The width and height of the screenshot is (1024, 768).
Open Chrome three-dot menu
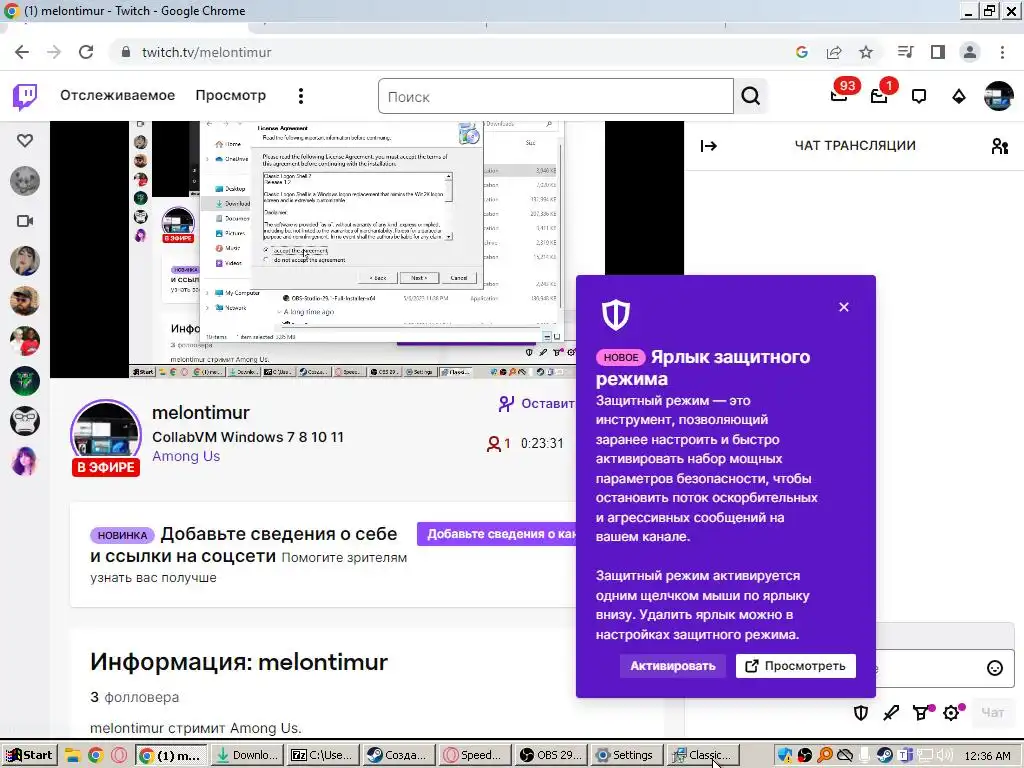click(x=1002, y=52)
